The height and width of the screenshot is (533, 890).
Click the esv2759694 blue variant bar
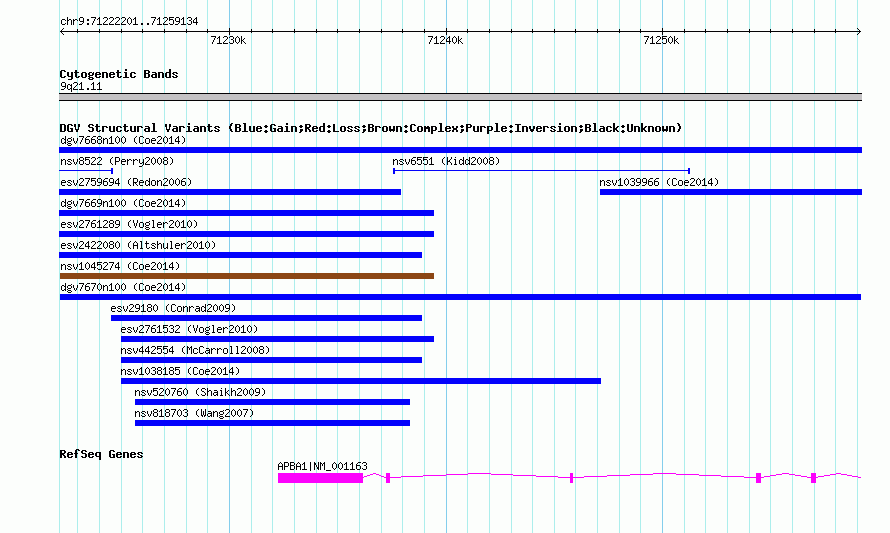click(230, 192)
